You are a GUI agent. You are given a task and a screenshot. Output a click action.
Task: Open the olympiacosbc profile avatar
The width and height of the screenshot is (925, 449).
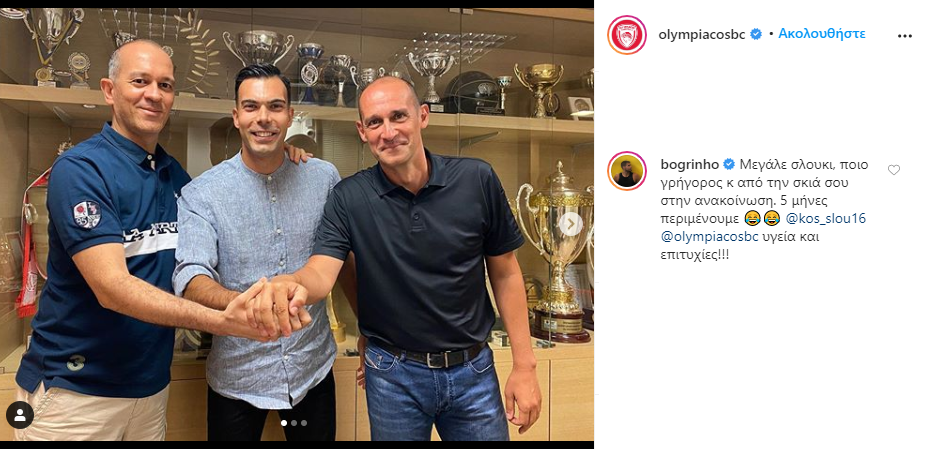click(x=626, y=35)
